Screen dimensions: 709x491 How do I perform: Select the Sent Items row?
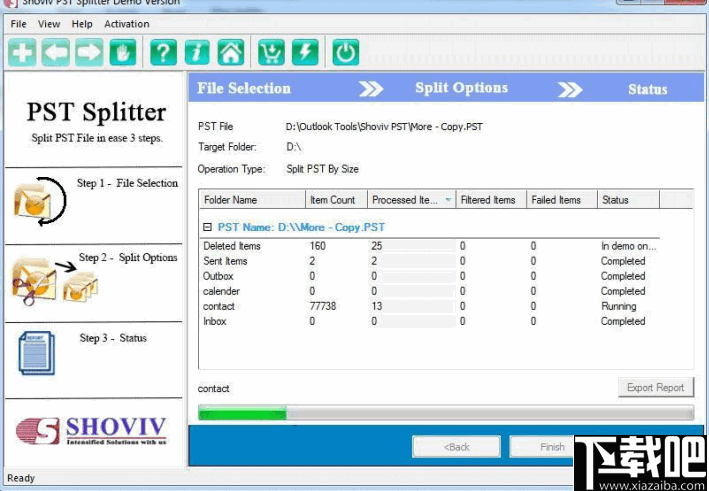point(430,261)
